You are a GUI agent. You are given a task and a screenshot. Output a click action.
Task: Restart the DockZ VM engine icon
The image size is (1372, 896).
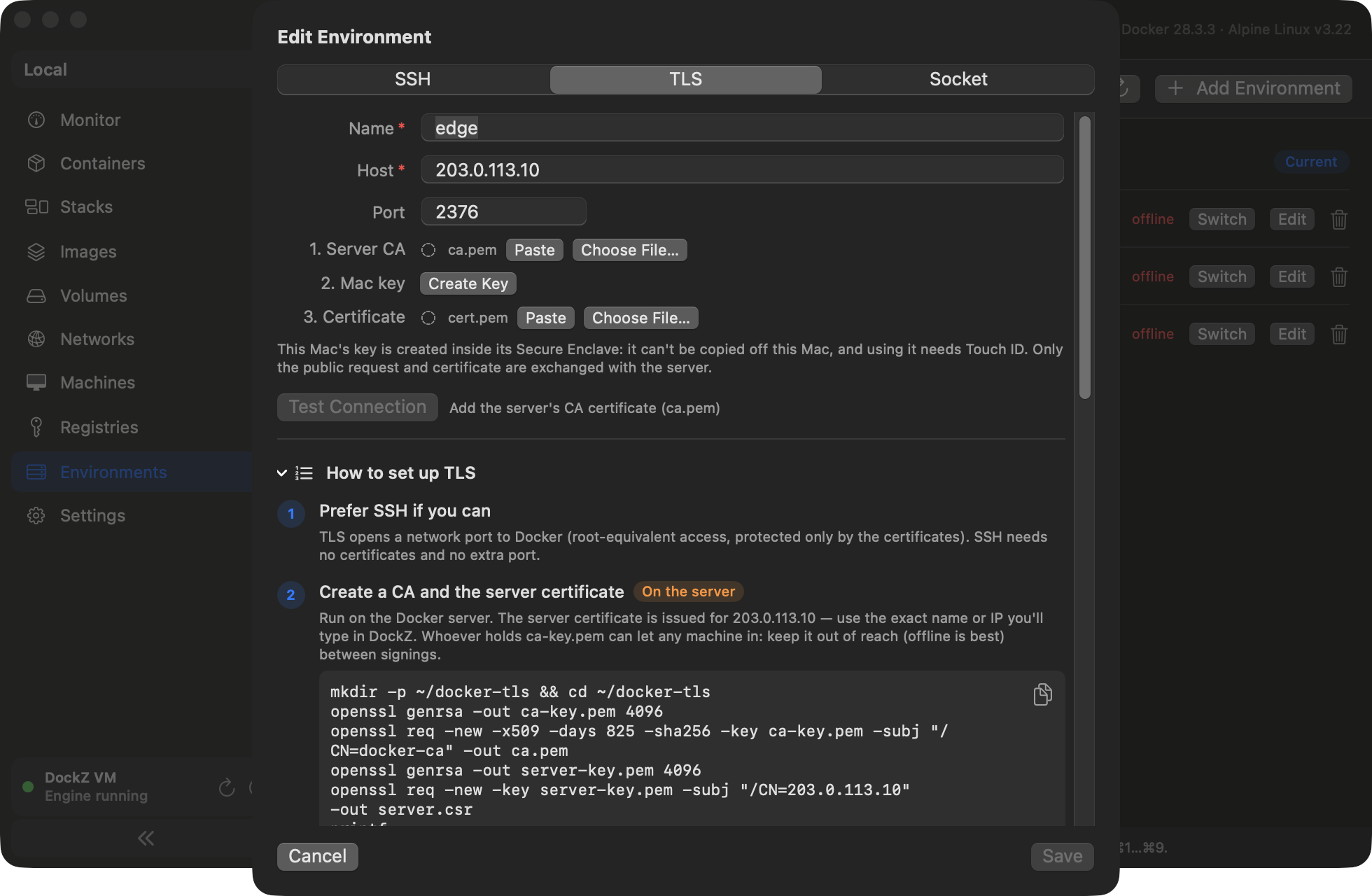[x=226, y=787]
